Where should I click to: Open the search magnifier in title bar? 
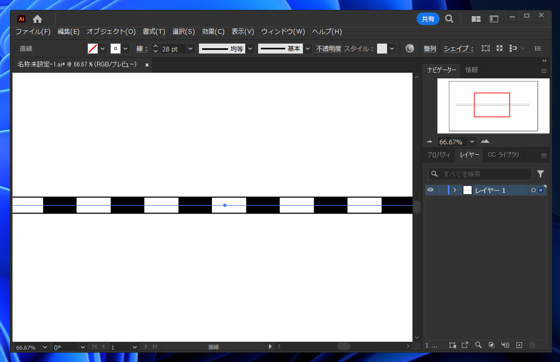pos(449,19)
